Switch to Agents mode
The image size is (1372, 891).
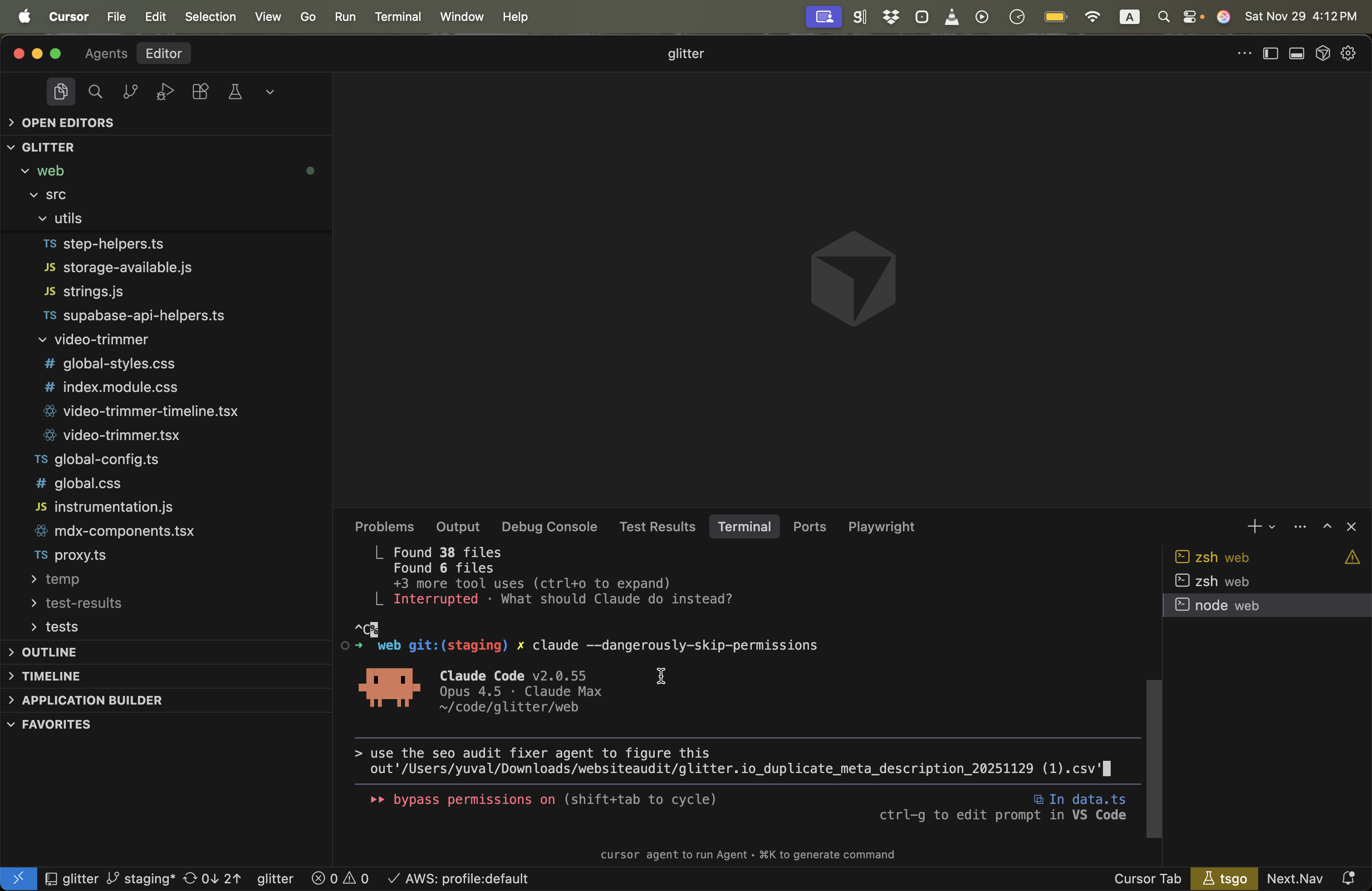pos(106,53)
